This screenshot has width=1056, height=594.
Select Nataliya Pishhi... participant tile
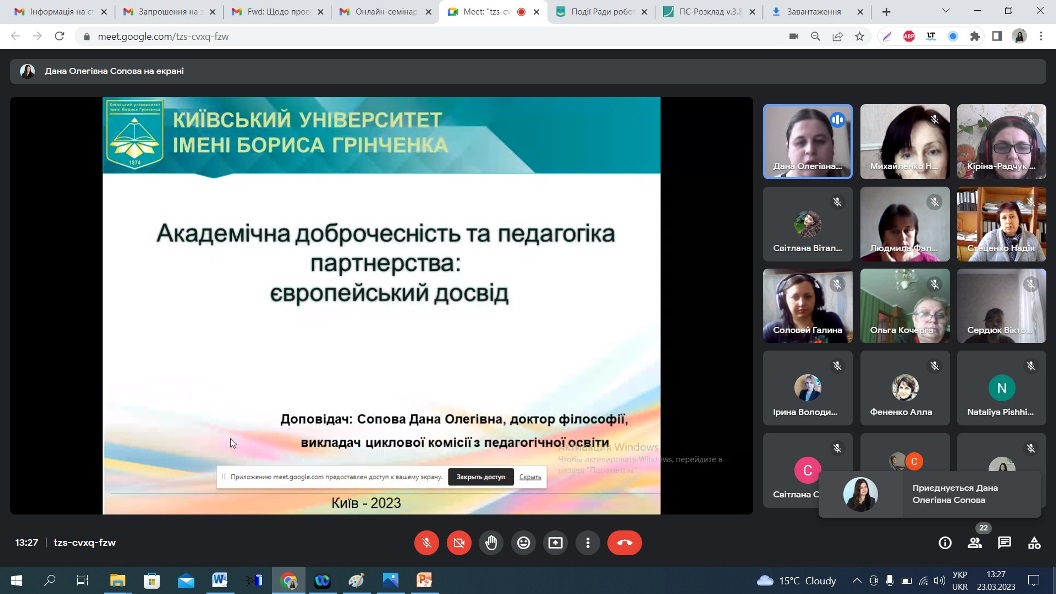click(x=1001, y=388)
